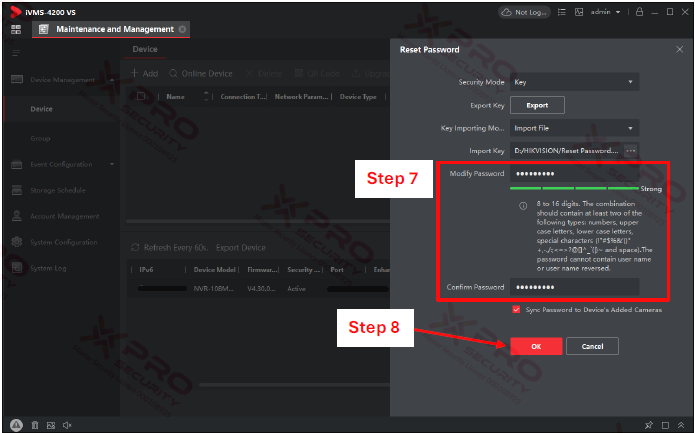Click the Device Type column header
695x433 pixels.
[x=358, y=97]
